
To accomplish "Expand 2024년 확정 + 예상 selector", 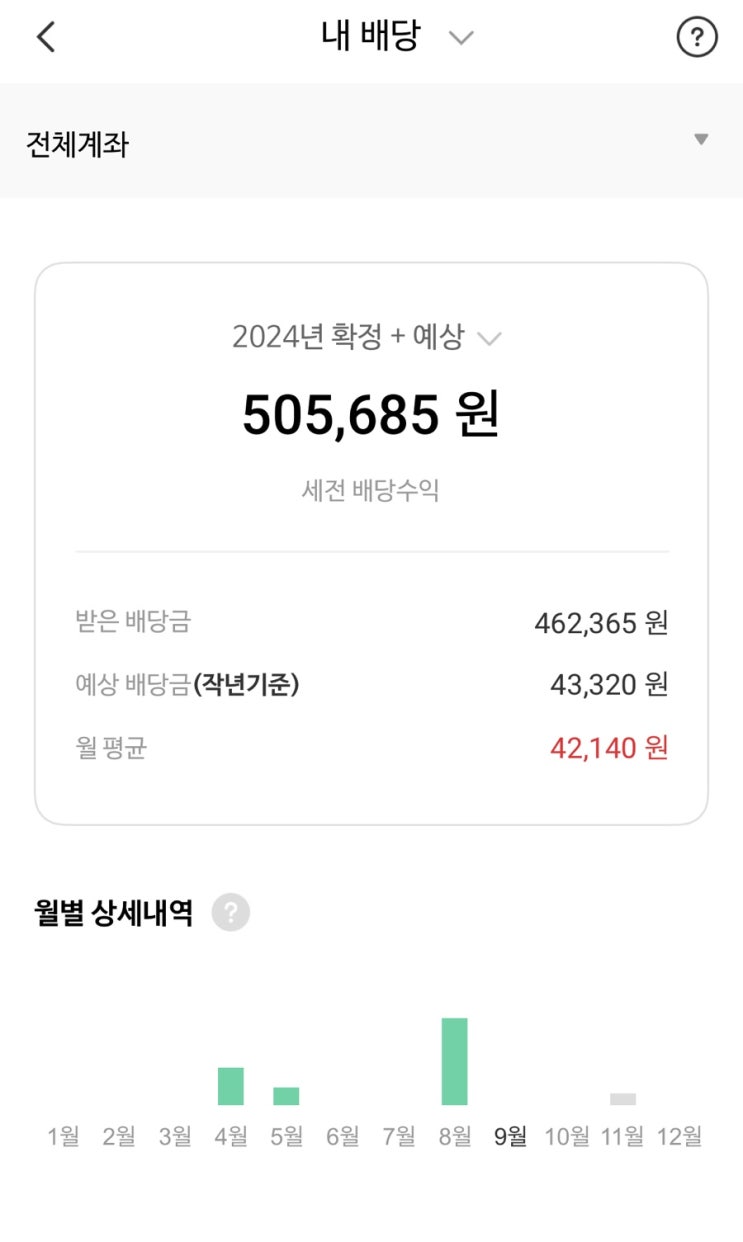I will pyautogui.click(x=367, y=337).
